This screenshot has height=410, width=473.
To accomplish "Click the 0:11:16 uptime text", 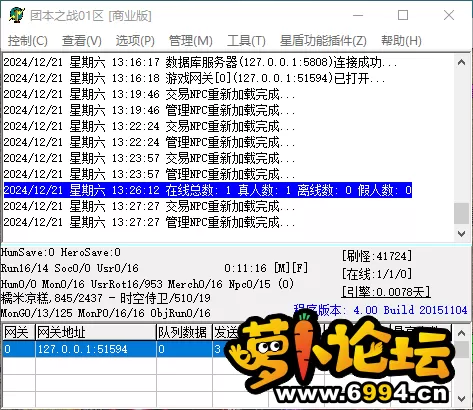I will (245, 268).
